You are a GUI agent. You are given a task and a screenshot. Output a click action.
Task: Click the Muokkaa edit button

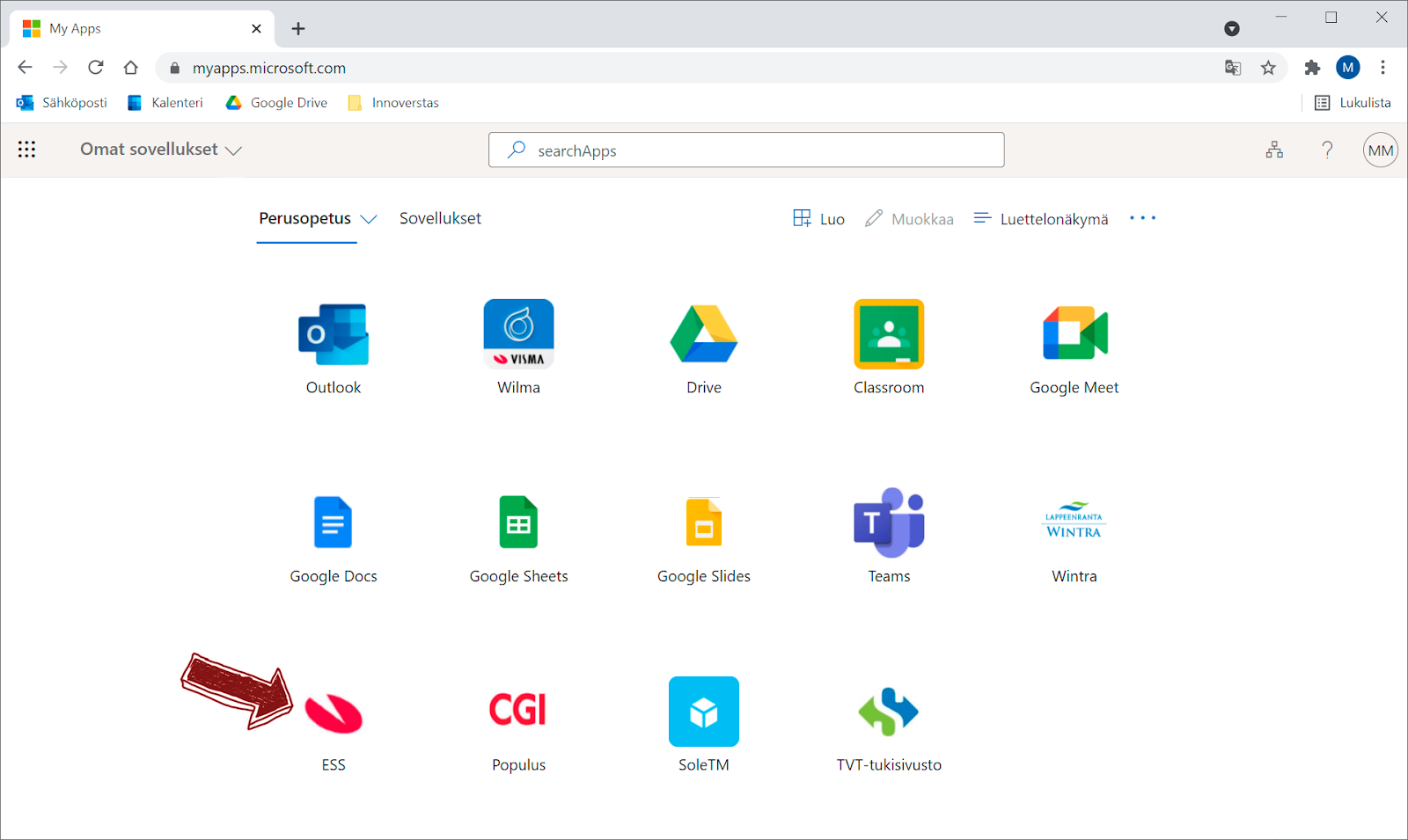[x=909, y=218]
